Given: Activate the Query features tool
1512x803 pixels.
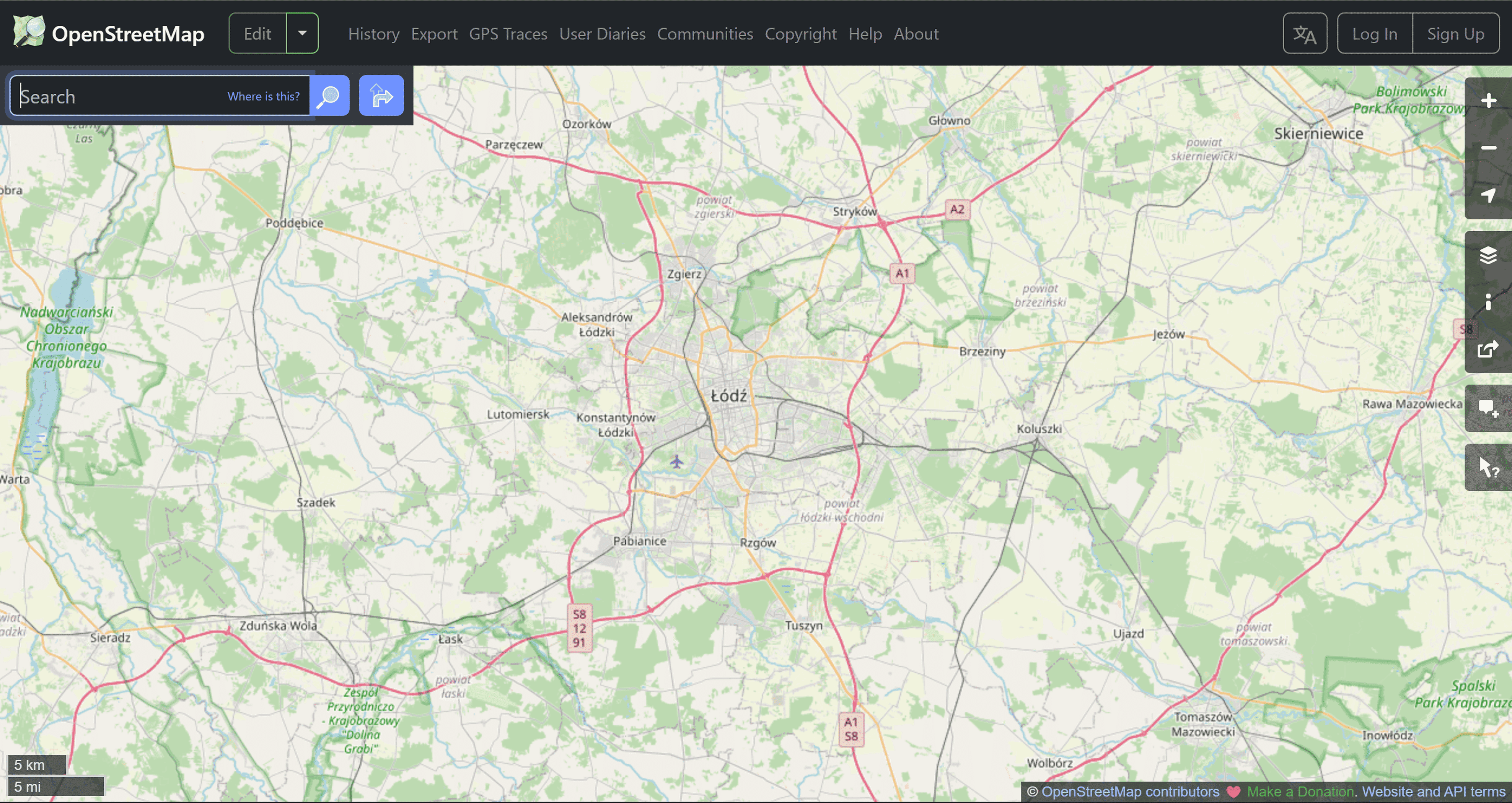Looking at the screenshot, I should [1488, 468].
